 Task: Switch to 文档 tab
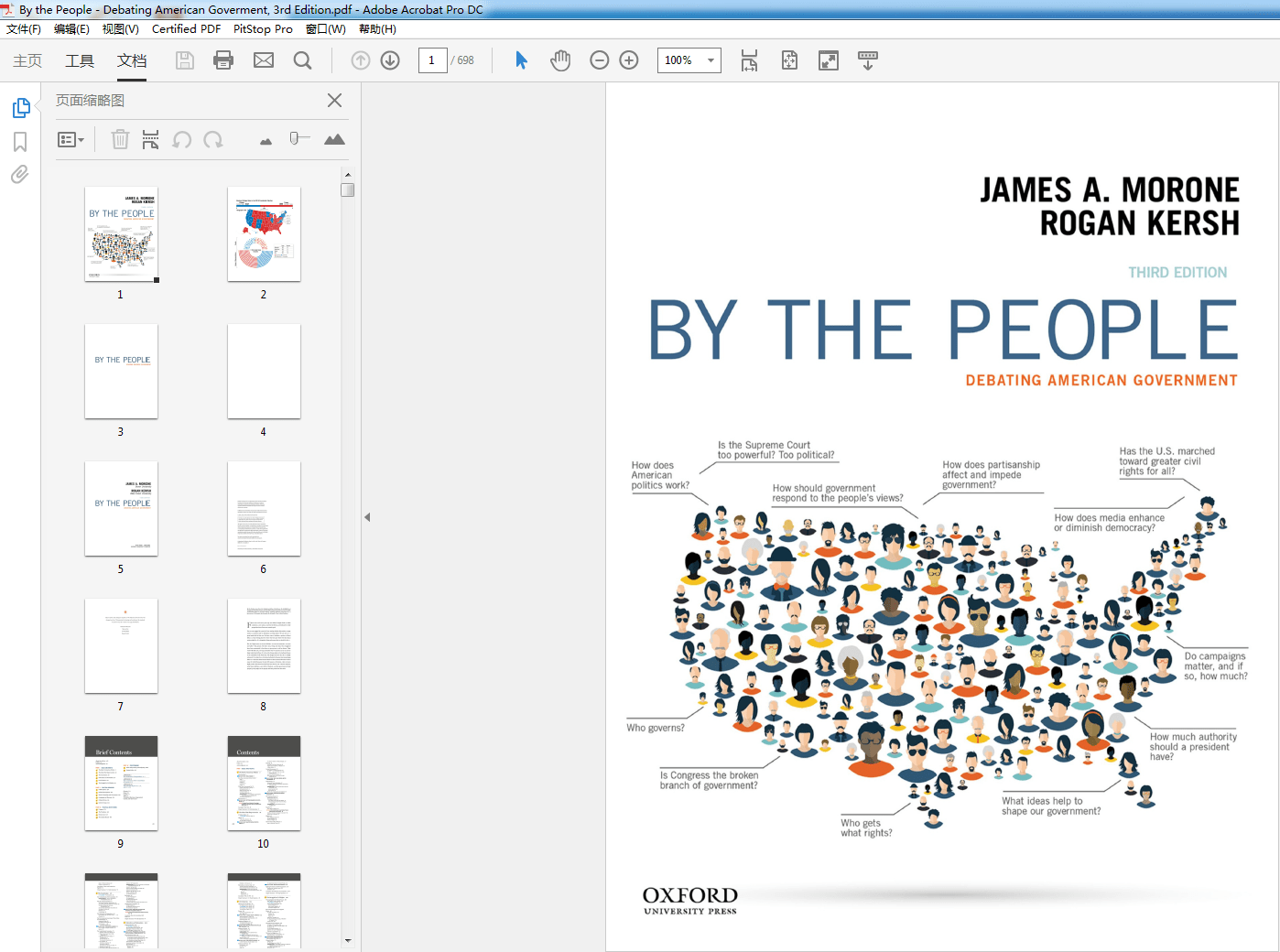coord(132,60)
